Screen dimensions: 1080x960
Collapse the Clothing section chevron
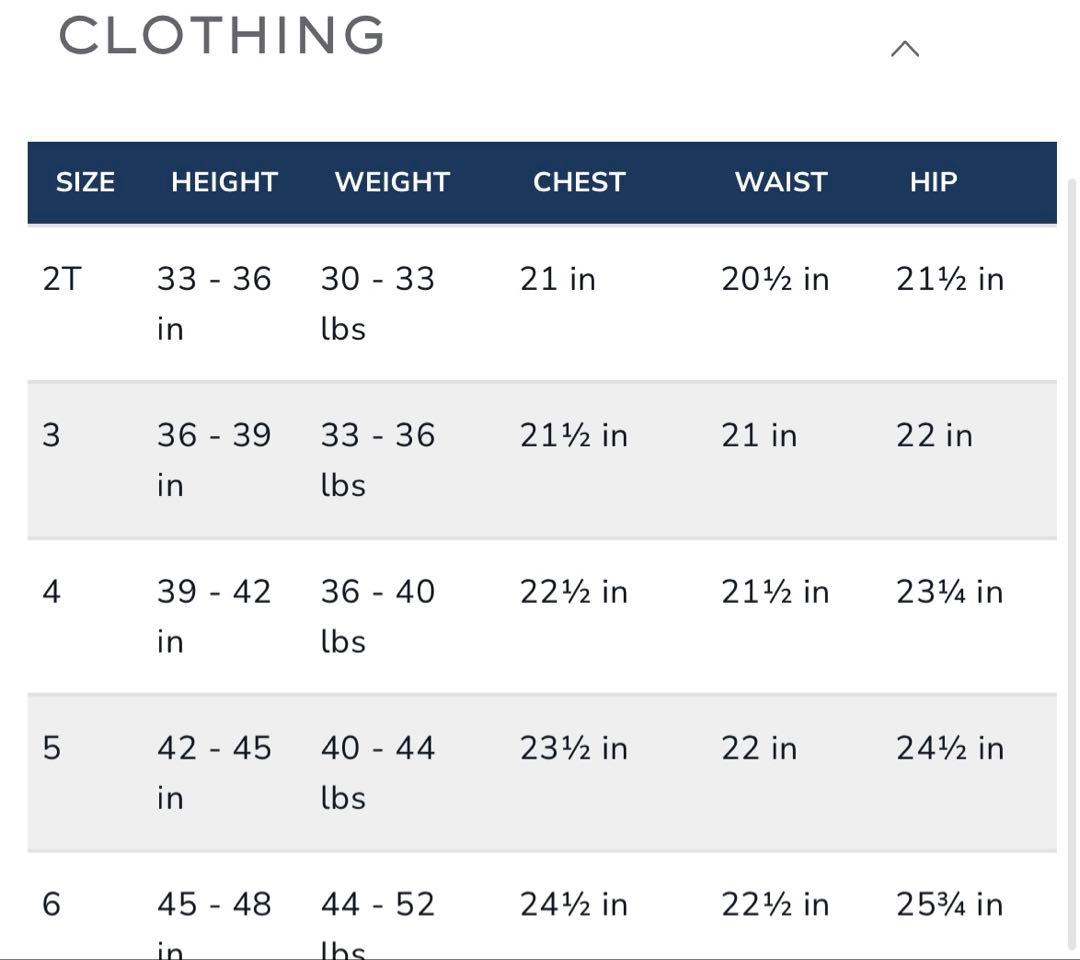tap(904, 49)
